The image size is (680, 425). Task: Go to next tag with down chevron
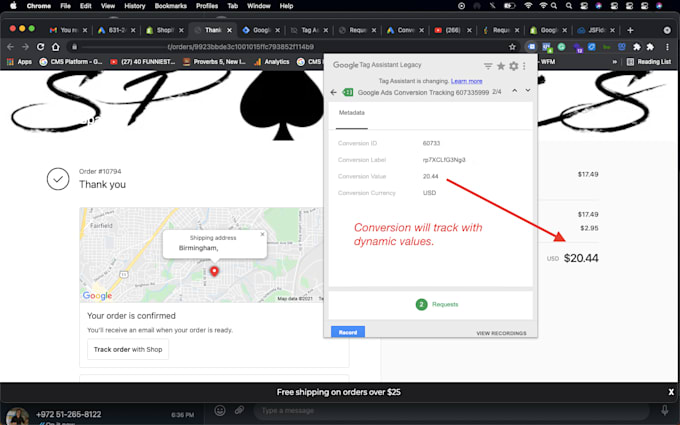click(528, 91)
